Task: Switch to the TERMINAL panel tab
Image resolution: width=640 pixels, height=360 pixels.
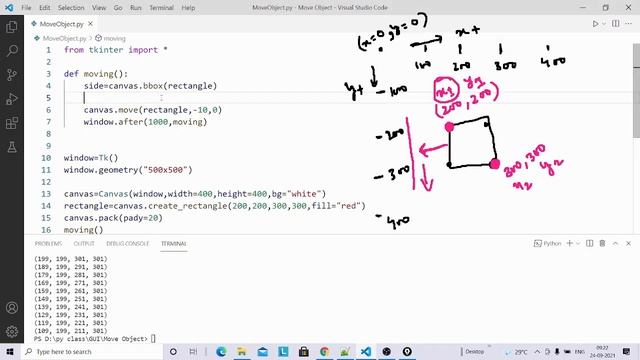Action: tap(173, 243)
